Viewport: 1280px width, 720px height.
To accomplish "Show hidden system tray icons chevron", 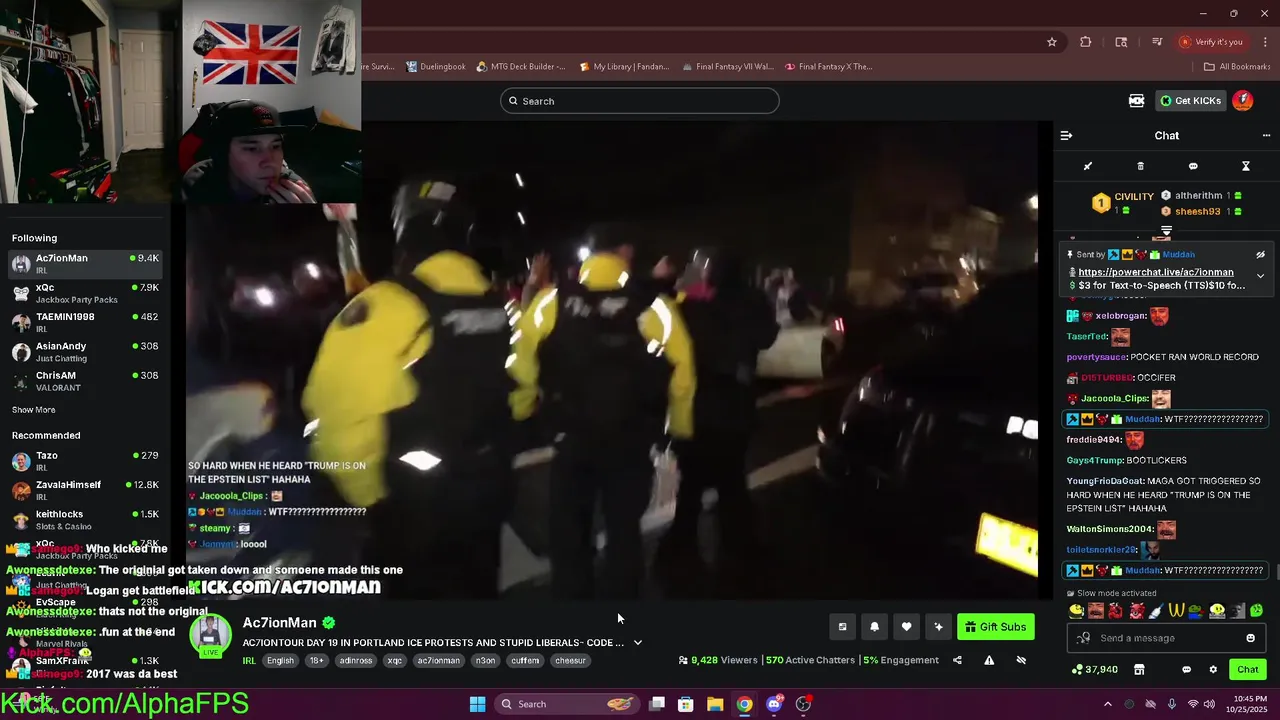I will pyautogui.click(x=1107, y=704).
